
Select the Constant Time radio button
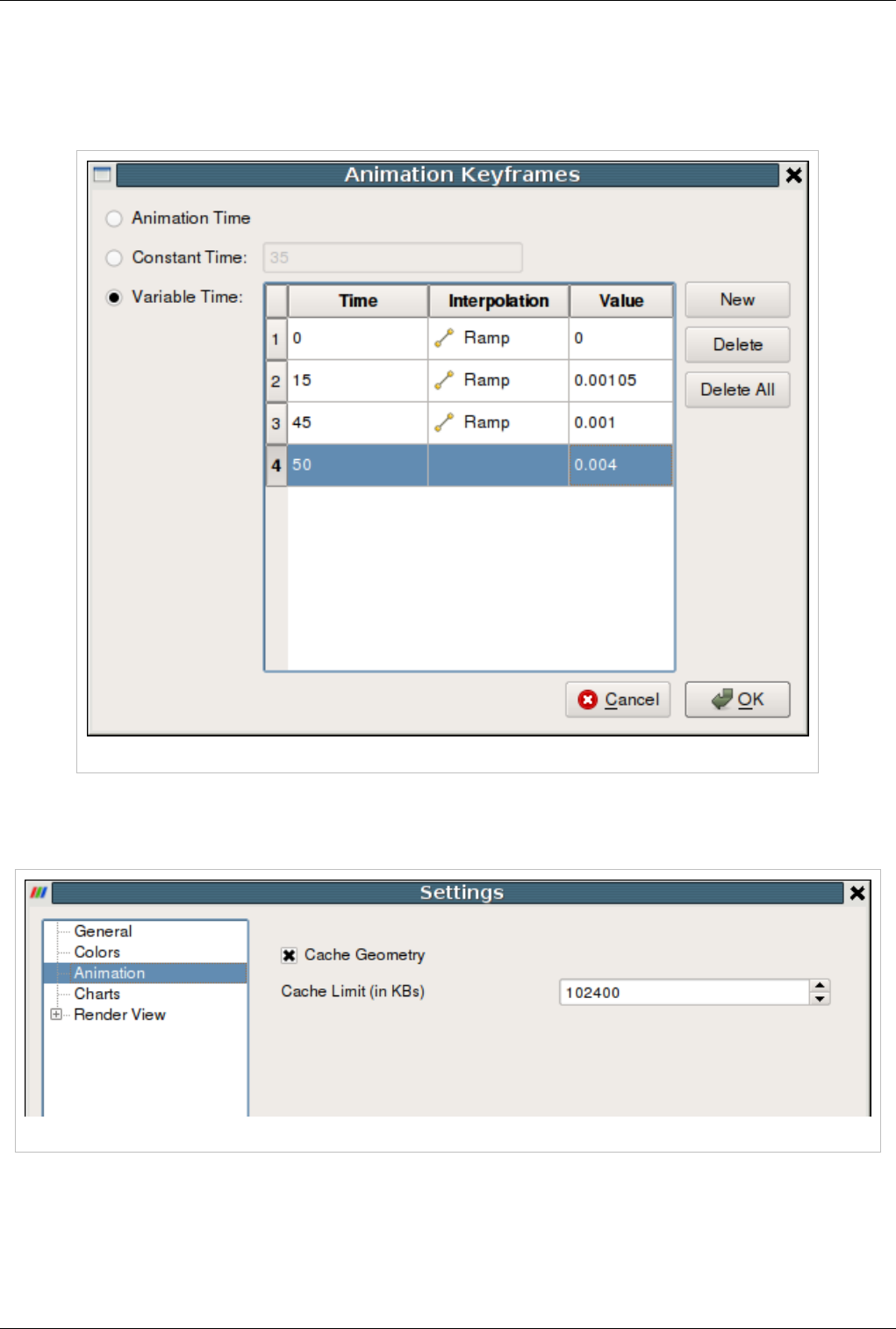[x=114, y=258]
